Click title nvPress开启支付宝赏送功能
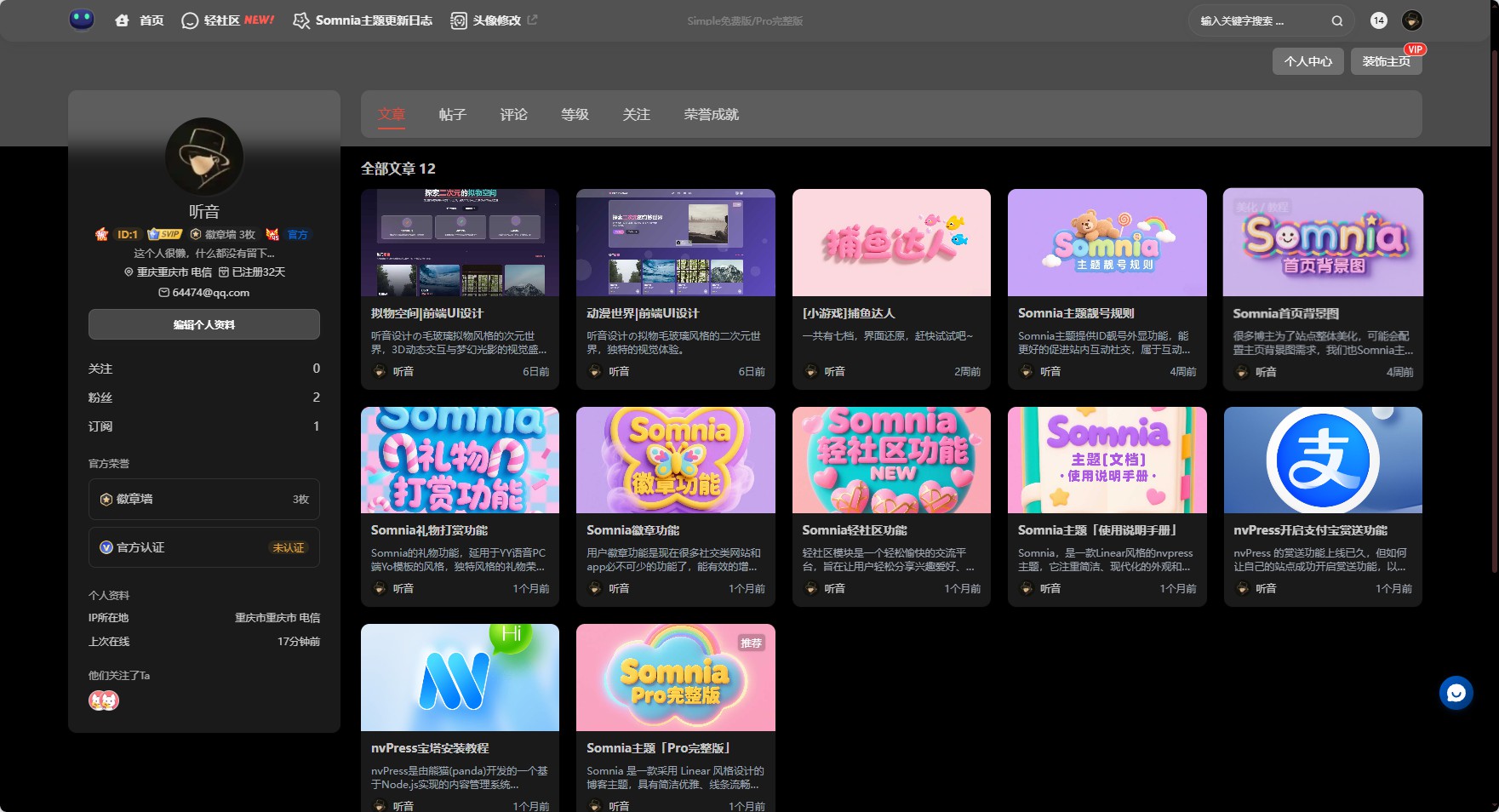Viewport: 1499px width, 812px height. click(1310, 530)
